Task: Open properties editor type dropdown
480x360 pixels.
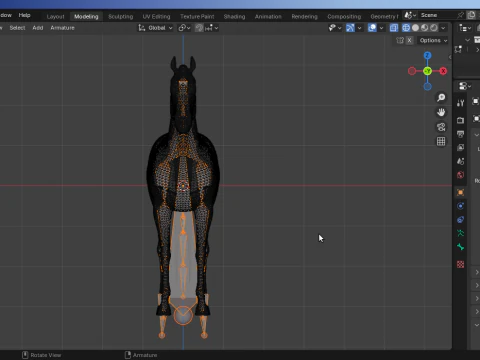Action: (x=465, y=86)
